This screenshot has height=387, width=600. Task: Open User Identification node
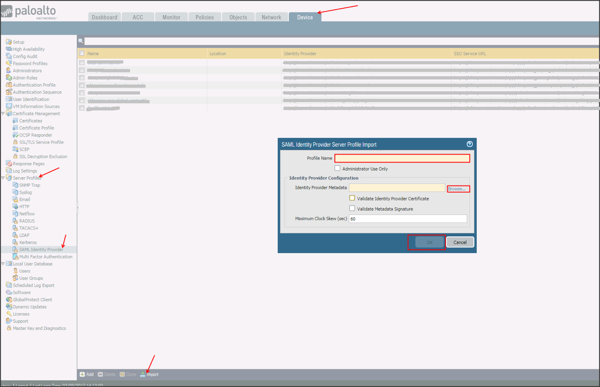click(x=31, y=99)
